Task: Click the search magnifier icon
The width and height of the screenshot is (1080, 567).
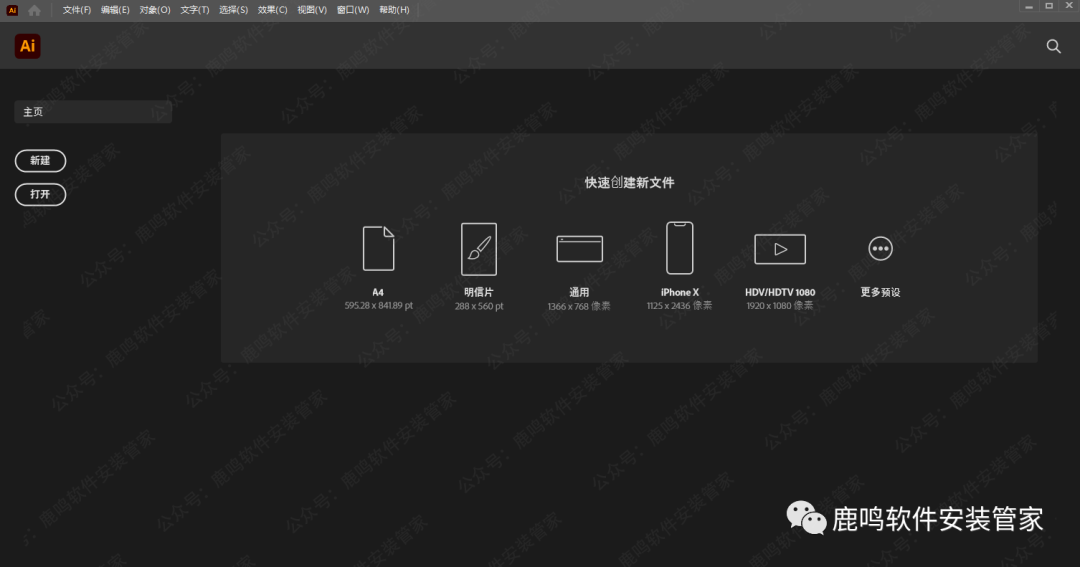Action: [1053, 46]
